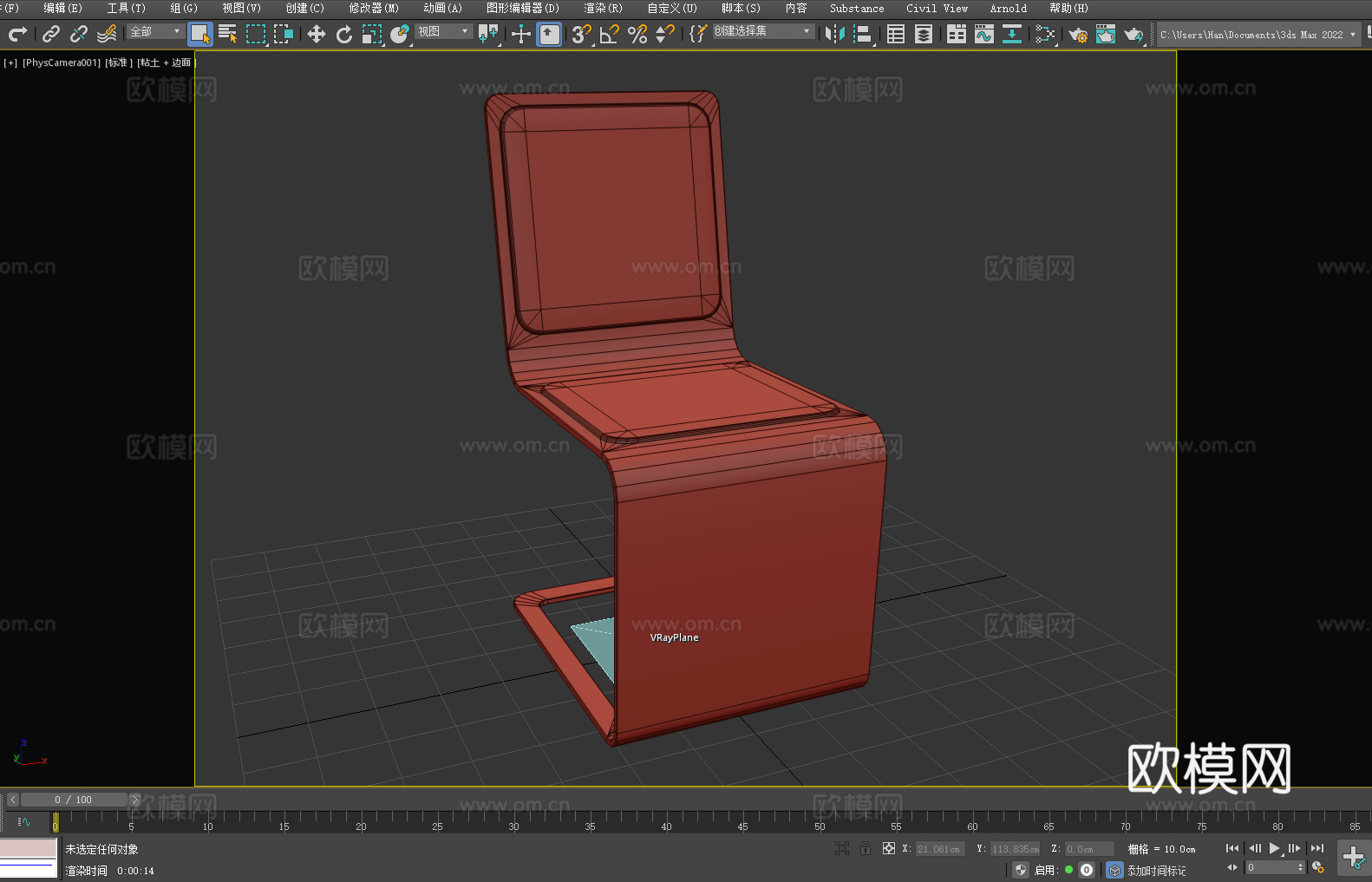Open the Scene Explorer toggle

click(896, 34)
